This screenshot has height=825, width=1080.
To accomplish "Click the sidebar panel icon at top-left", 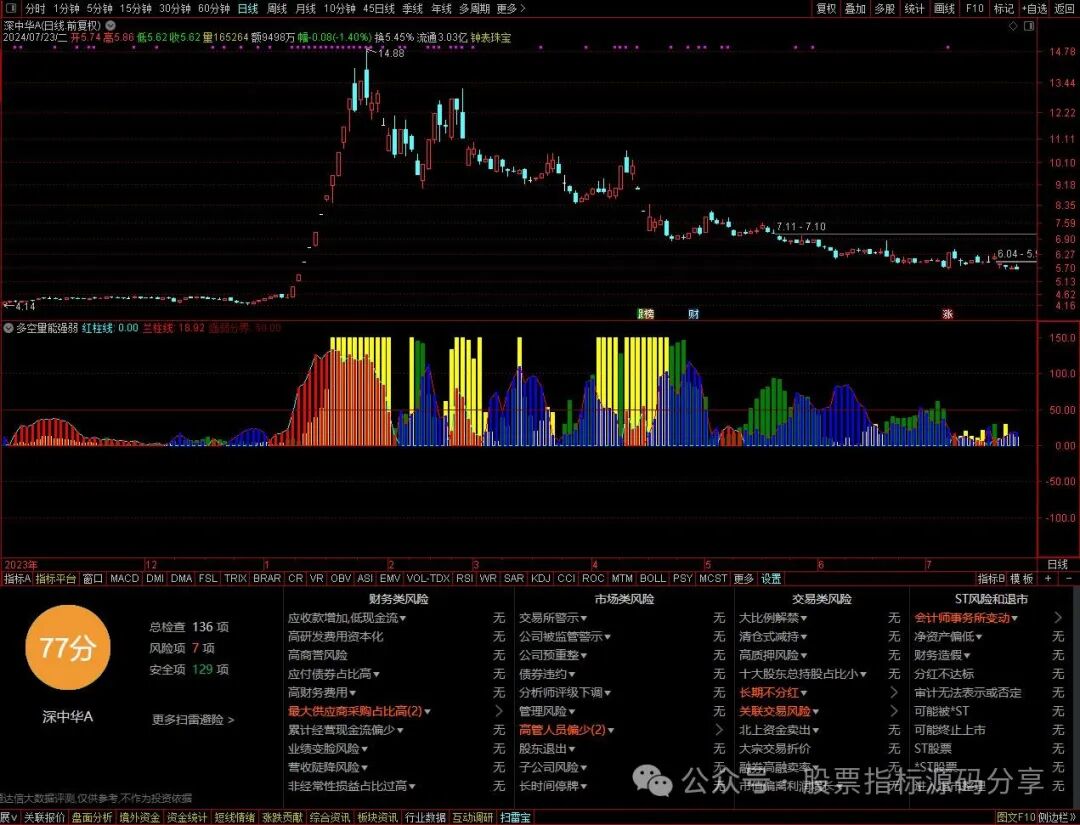I will point(12,8).
